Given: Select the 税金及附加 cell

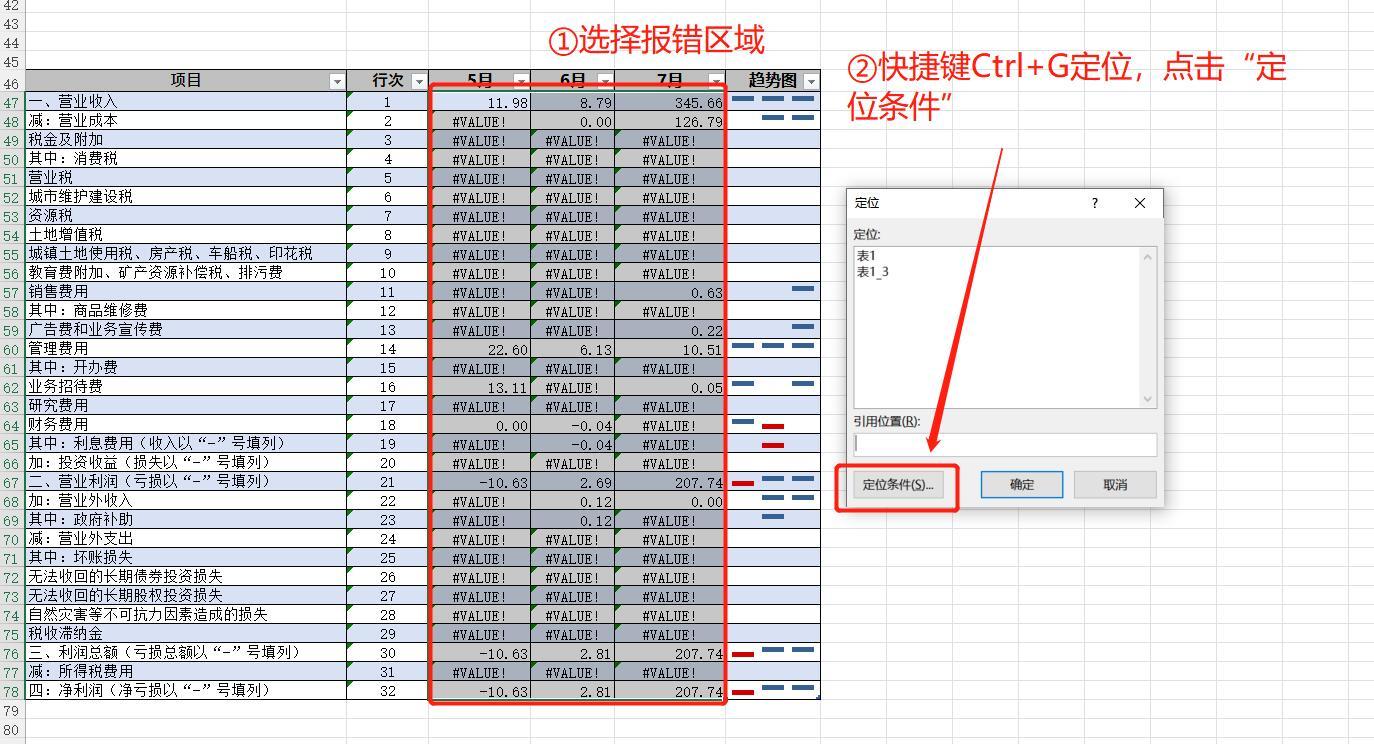Looking at the screenshot, I should tap(186, 139).
